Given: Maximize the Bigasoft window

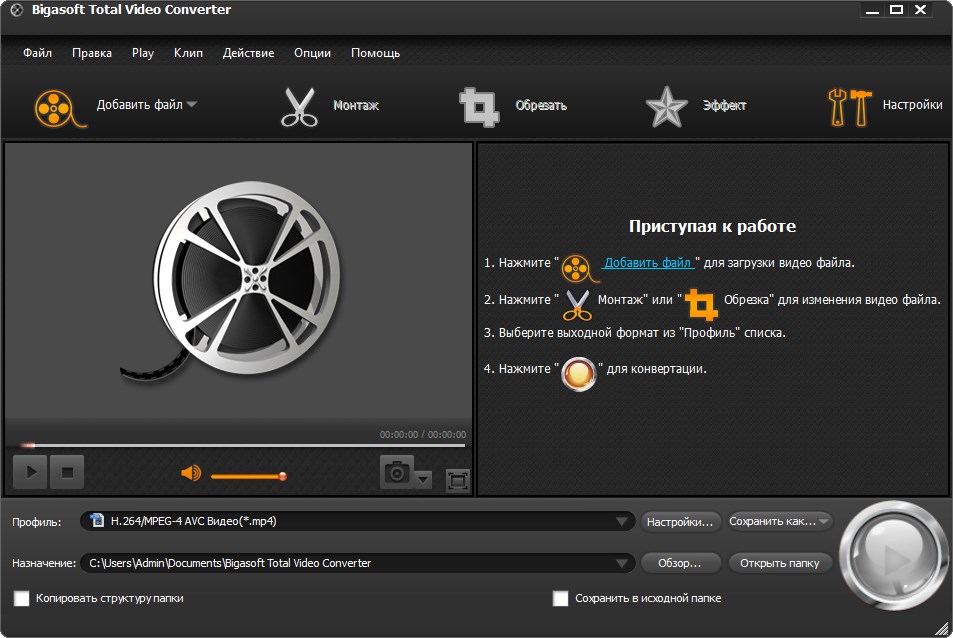Looking at the screenshot, I should tap(896, 10).
